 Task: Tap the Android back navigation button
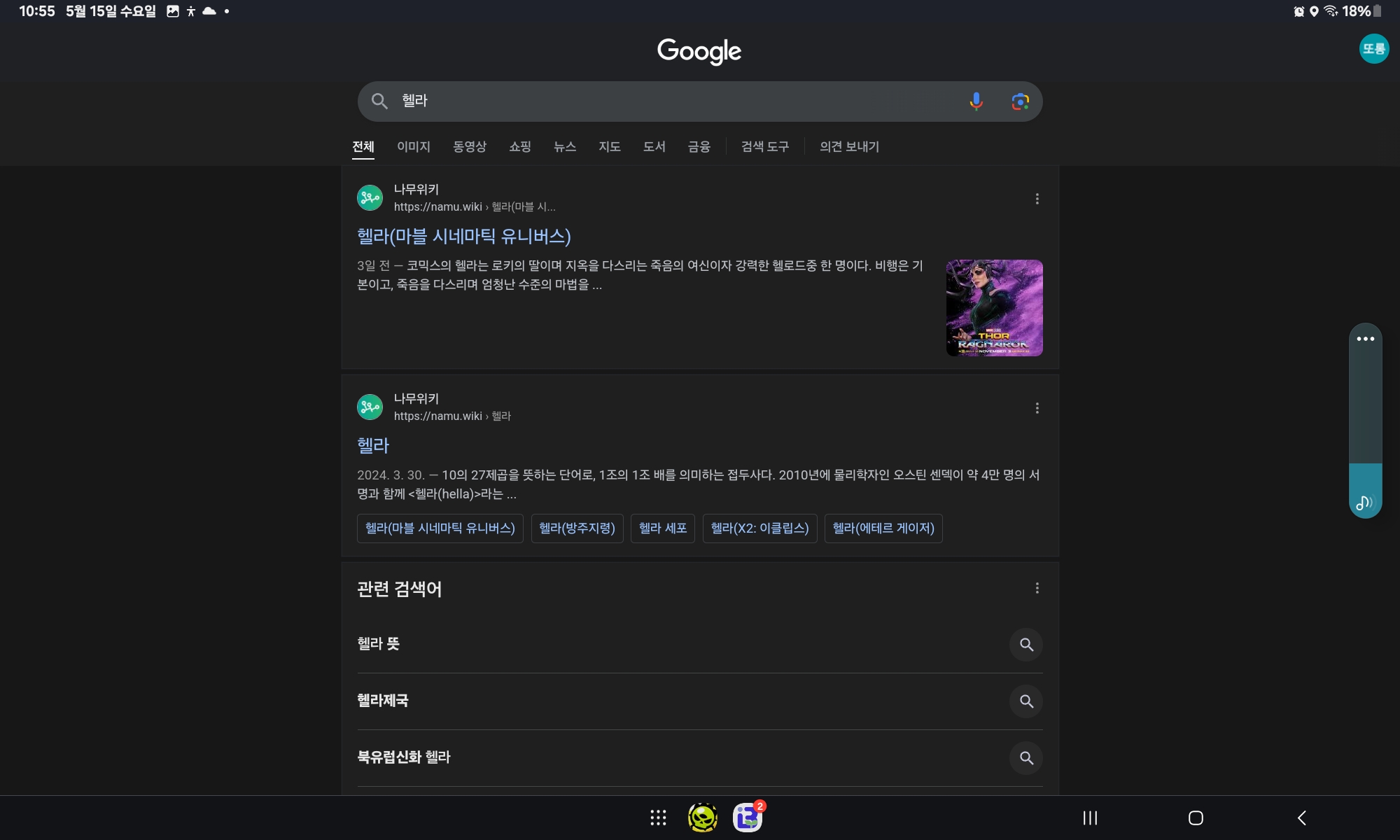(x=1301, y=818)
